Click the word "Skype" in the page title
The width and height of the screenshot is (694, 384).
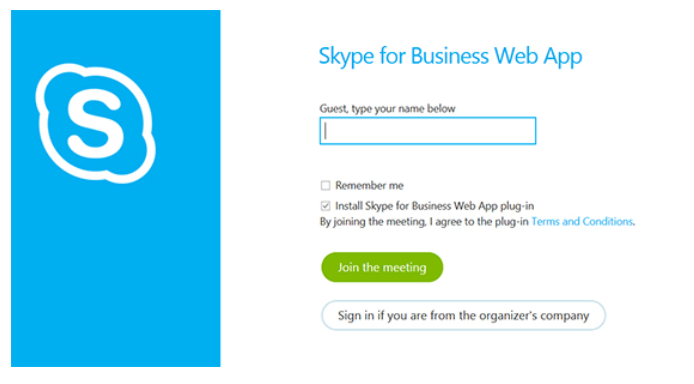click(x=346, y=58)
